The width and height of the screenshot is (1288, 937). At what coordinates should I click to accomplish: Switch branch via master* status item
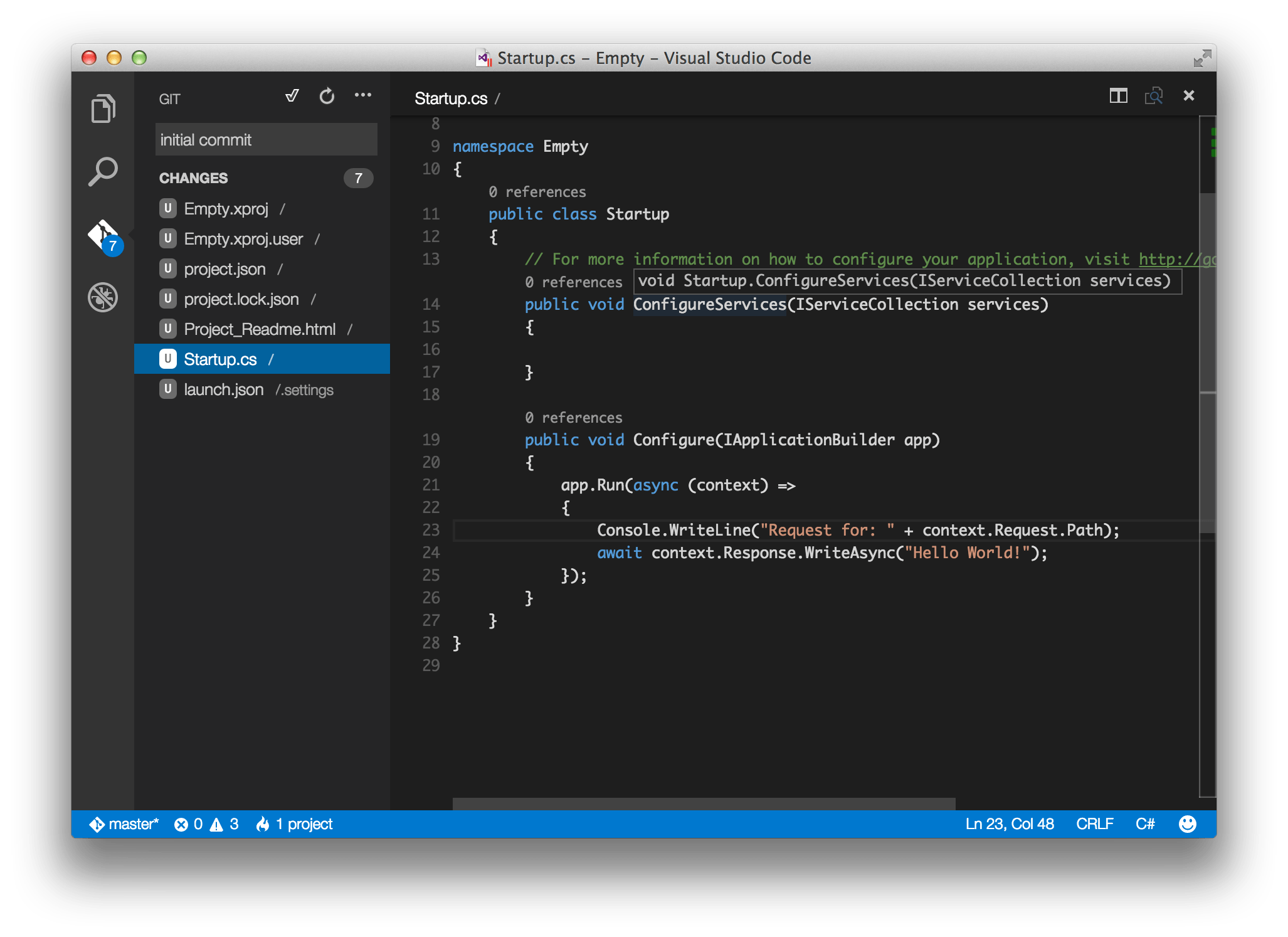(x=124, y=824)
